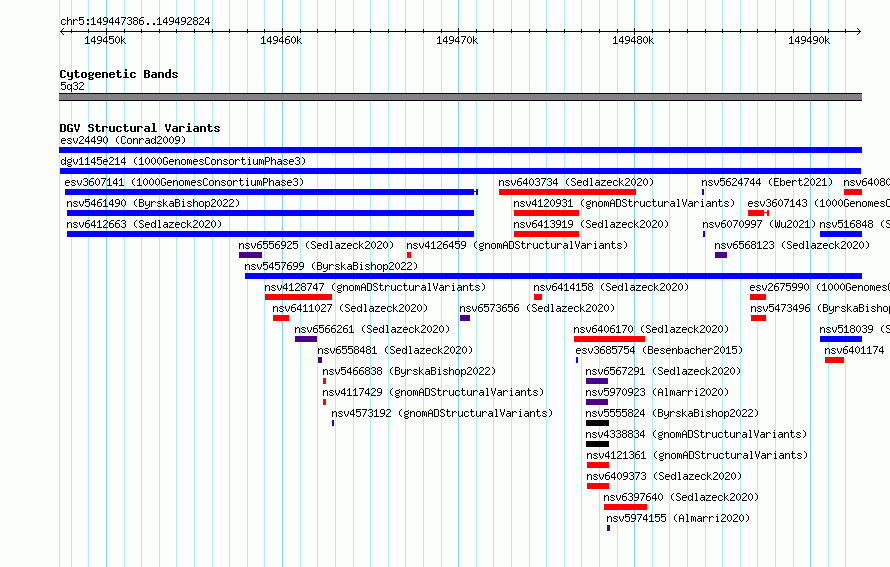
Task: Click the purple bar under nsv6566261
Action: (x=306, y=339)
